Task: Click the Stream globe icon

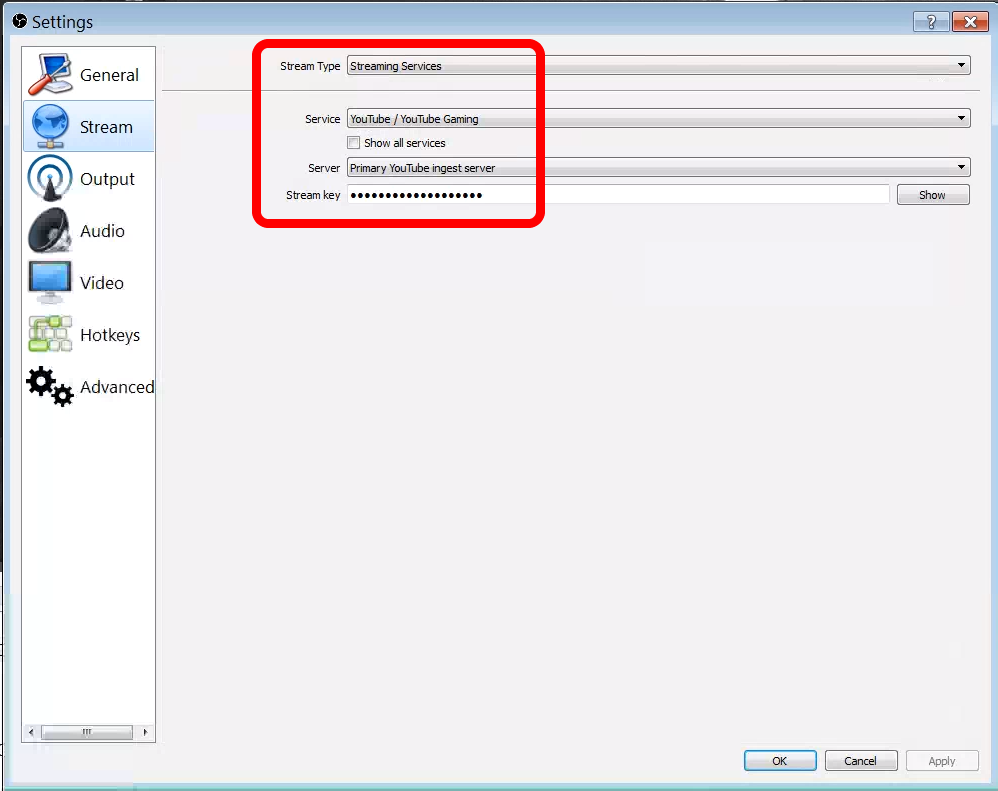Action: pos(50,126)
